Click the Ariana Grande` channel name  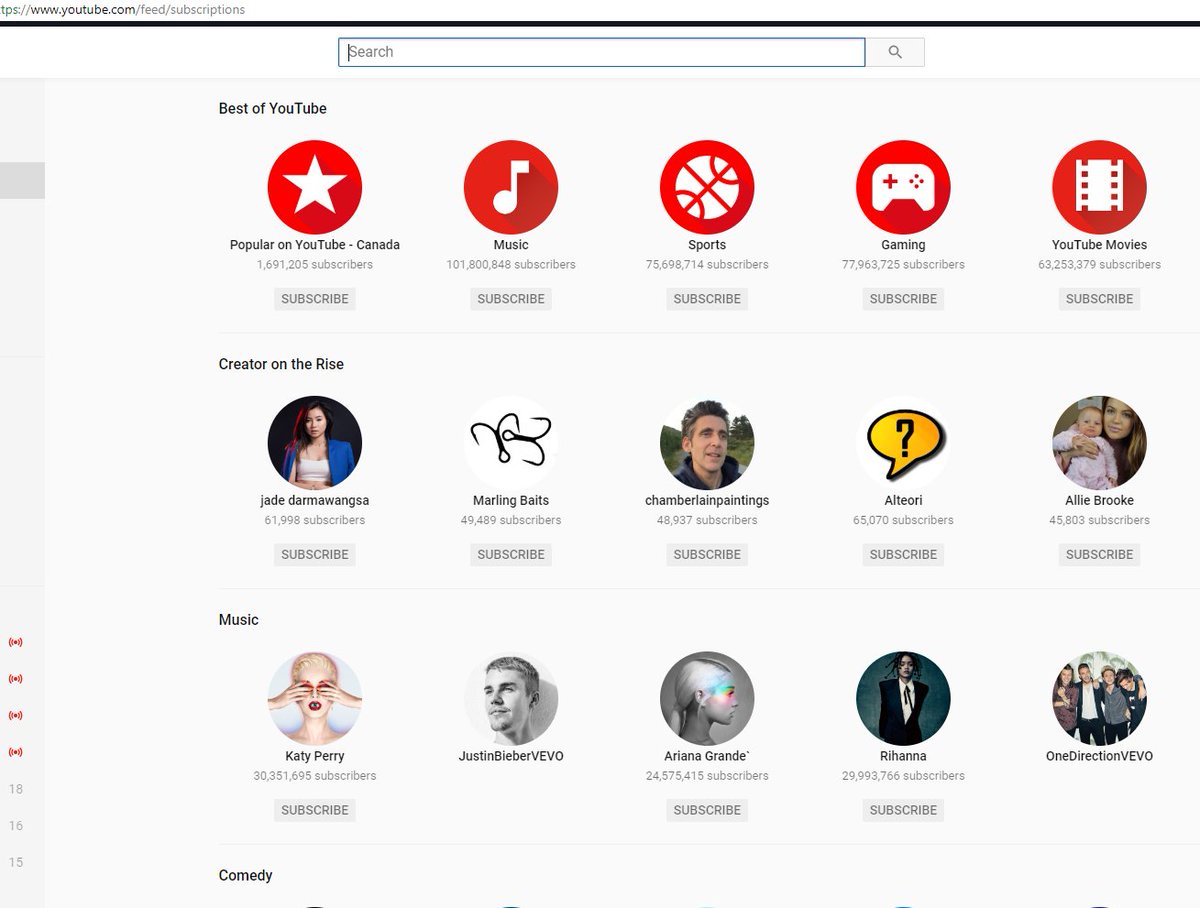[x=707, y=757]
